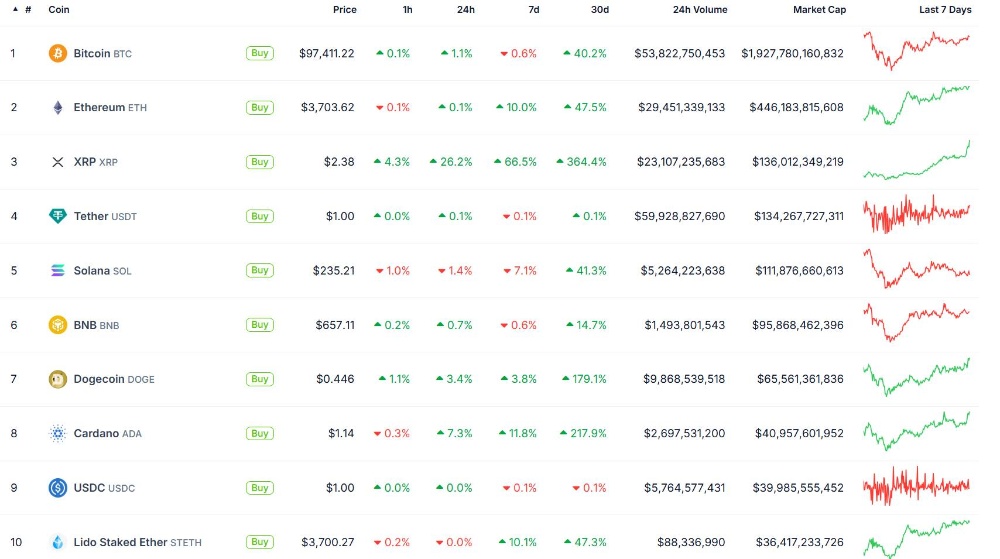Viewport: 1000px width, 559px height.
Task: Open the USDC coin page link
Action: click(x=105, y=488)
